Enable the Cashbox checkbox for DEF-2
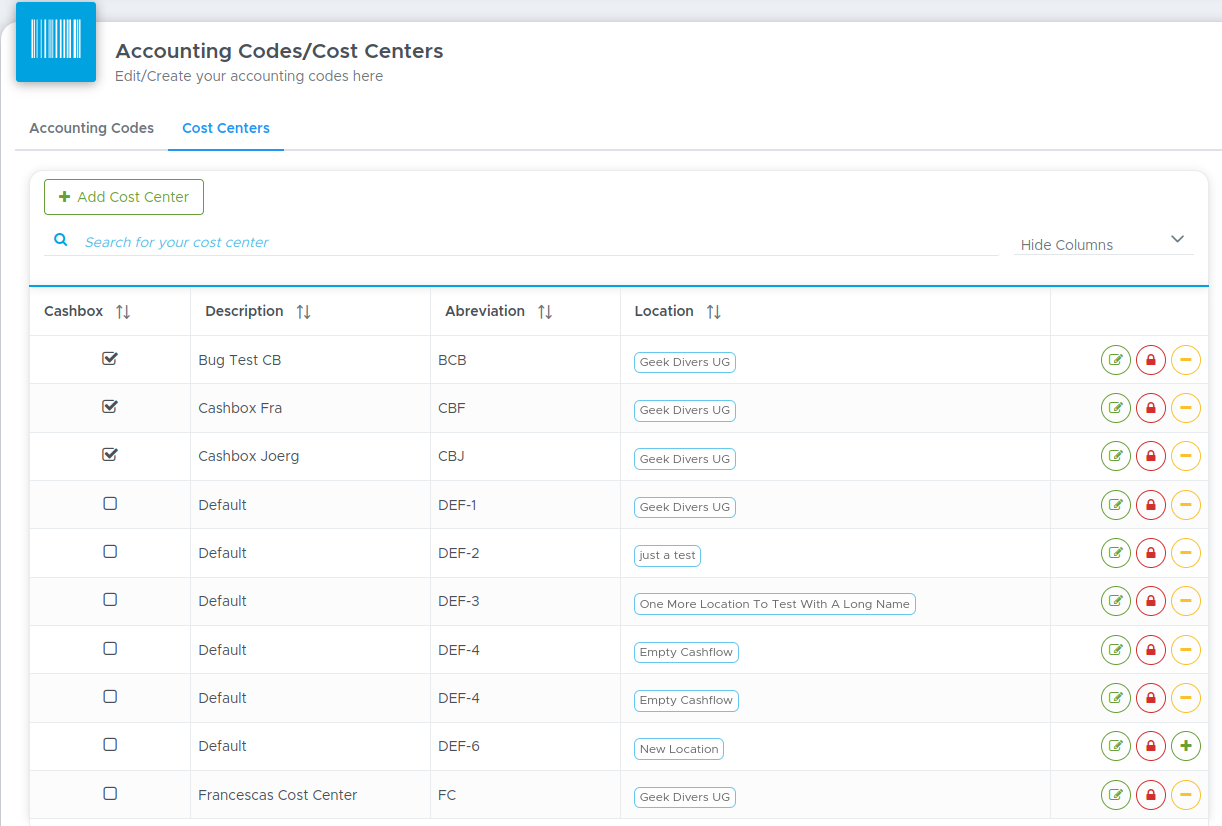 (110, 552)
